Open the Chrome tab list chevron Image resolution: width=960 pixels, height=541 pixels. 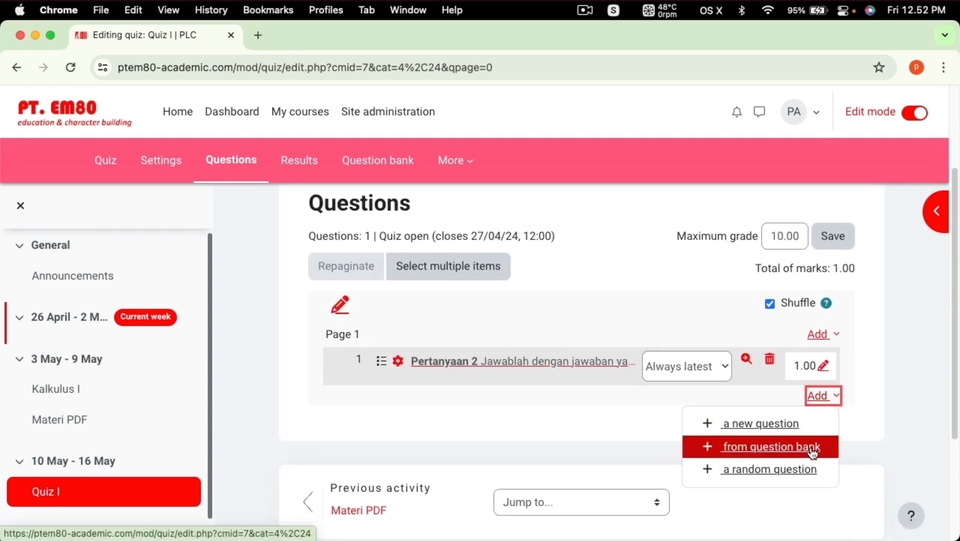click(945, 35)
